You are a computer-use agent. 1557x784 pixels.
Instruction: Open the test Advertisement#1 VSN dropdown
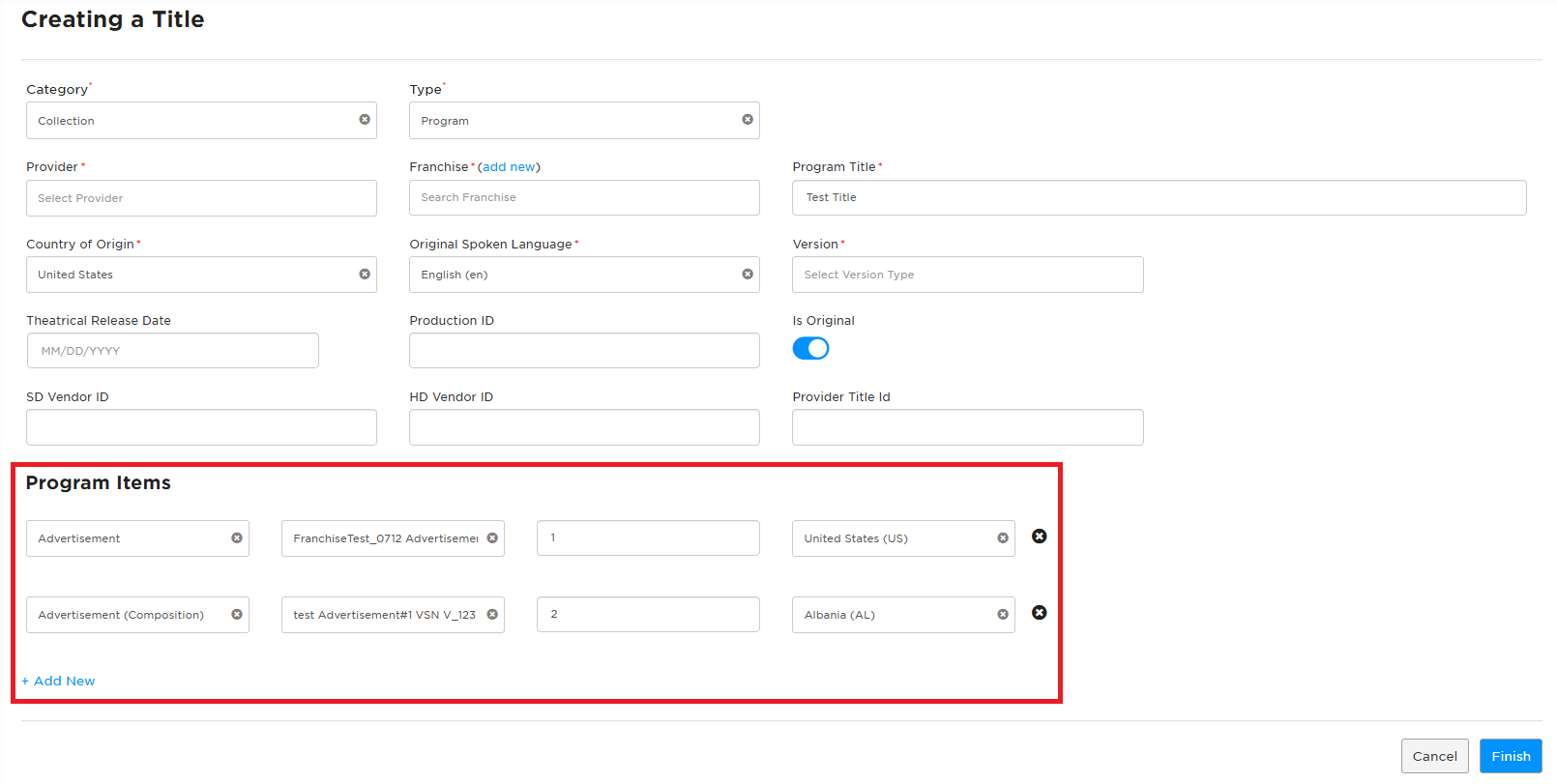pyautogui.click(x=393, y=615)
